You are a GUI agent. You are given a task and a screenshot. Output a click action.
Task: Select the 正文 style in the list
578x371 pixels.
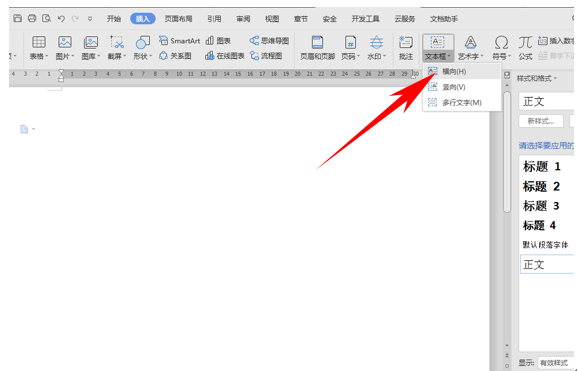coord(547,264)
